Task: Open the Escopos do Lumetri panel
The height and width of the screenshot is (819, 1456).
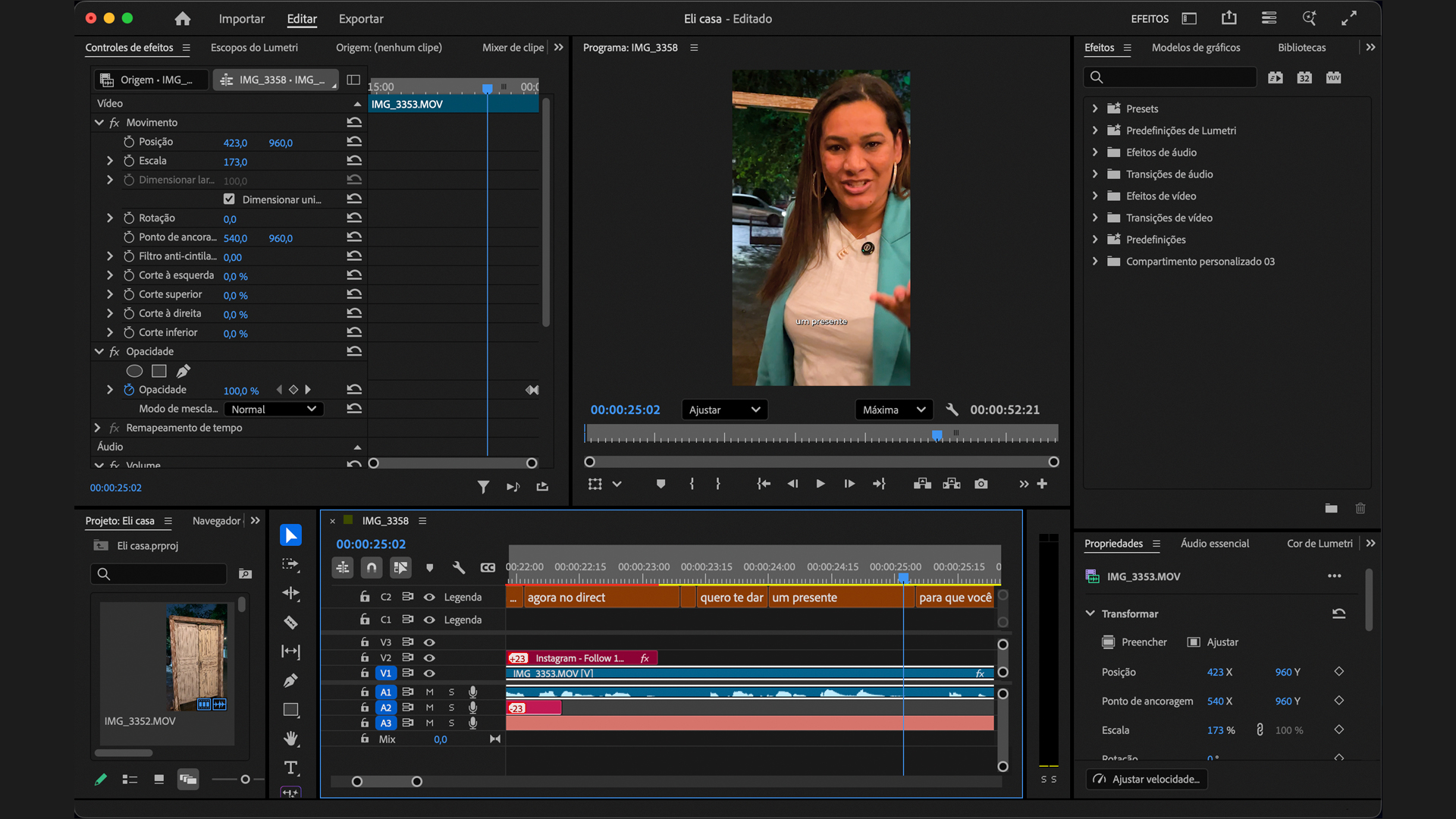Action: click(x=255, y=47)
